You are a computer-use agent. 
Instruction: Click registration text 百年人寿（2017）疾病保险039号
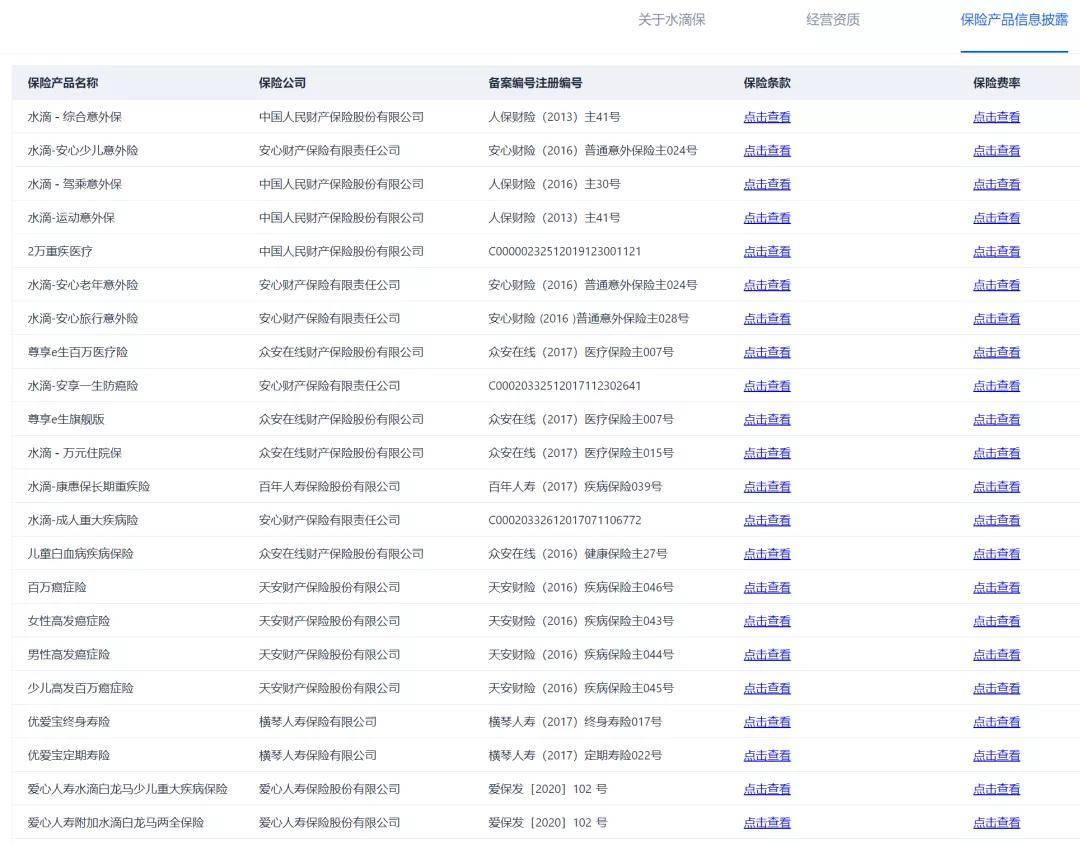coord(575,486)
